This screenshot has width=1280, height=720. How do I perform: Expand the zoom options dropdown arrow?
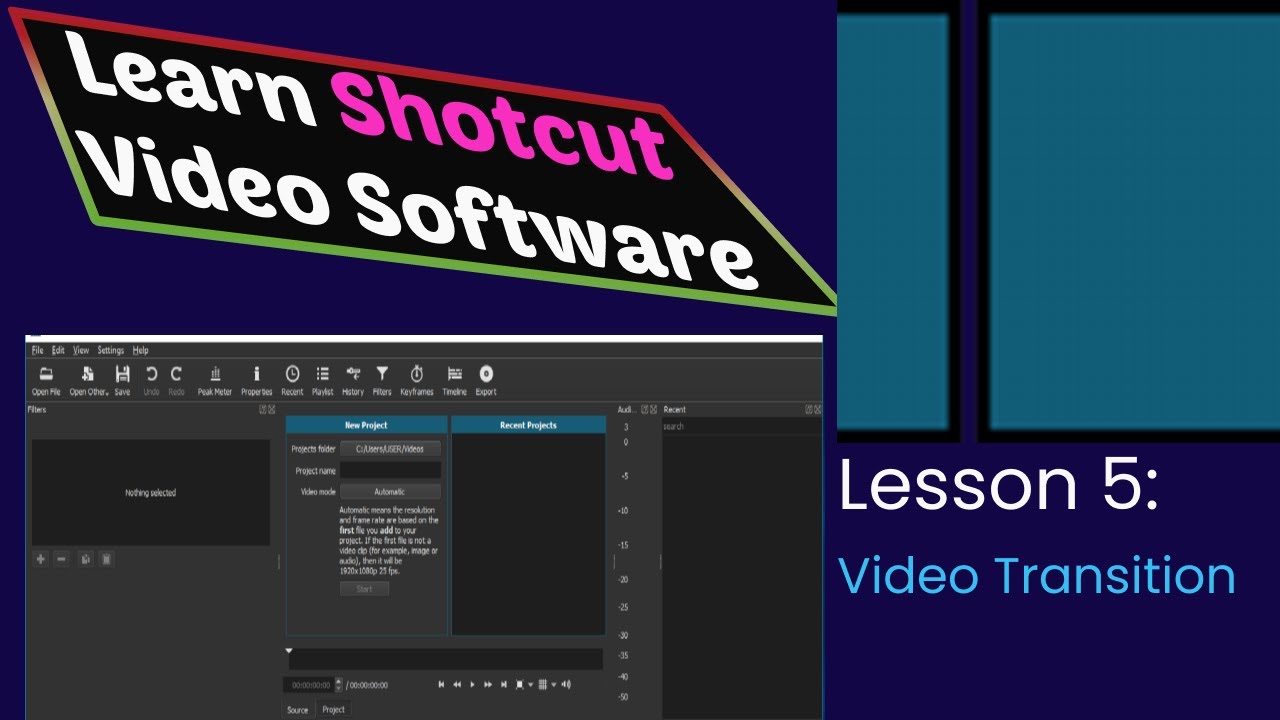tap(530, 684)
